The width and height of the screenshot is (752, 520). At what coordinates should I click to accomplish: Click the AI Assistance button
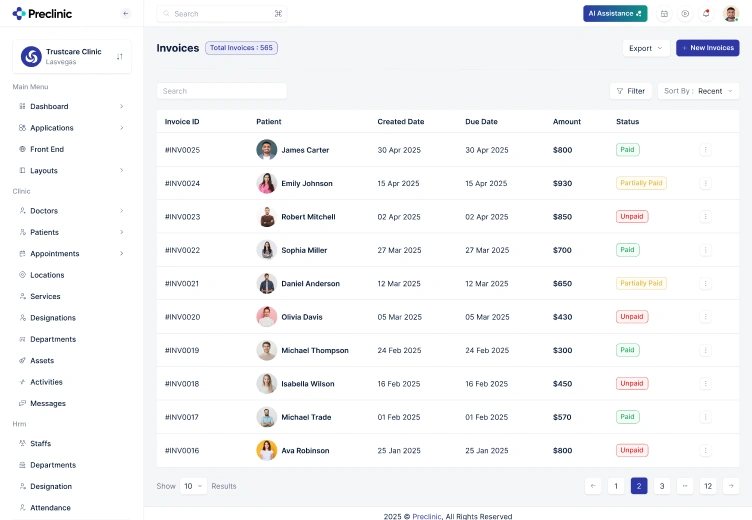[615, 13]
